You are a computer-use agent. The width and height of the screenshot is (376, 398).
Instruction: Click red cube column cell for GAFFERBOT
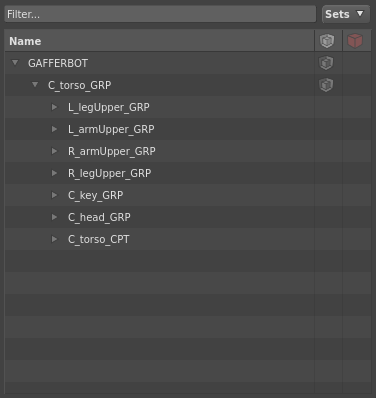pos(357,63)
